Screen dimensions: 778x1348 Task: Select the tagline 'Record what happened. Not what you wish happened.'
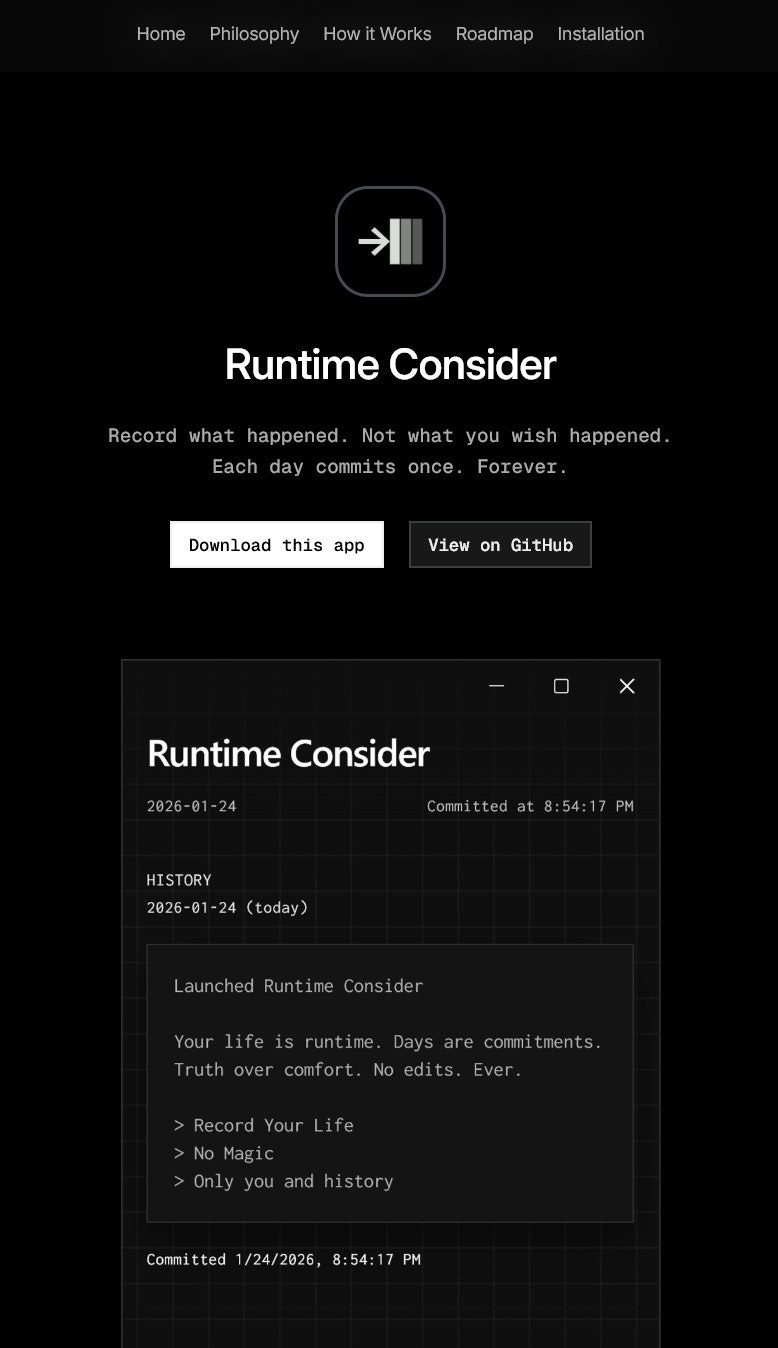pyautogui.click(x=390, y=435)
